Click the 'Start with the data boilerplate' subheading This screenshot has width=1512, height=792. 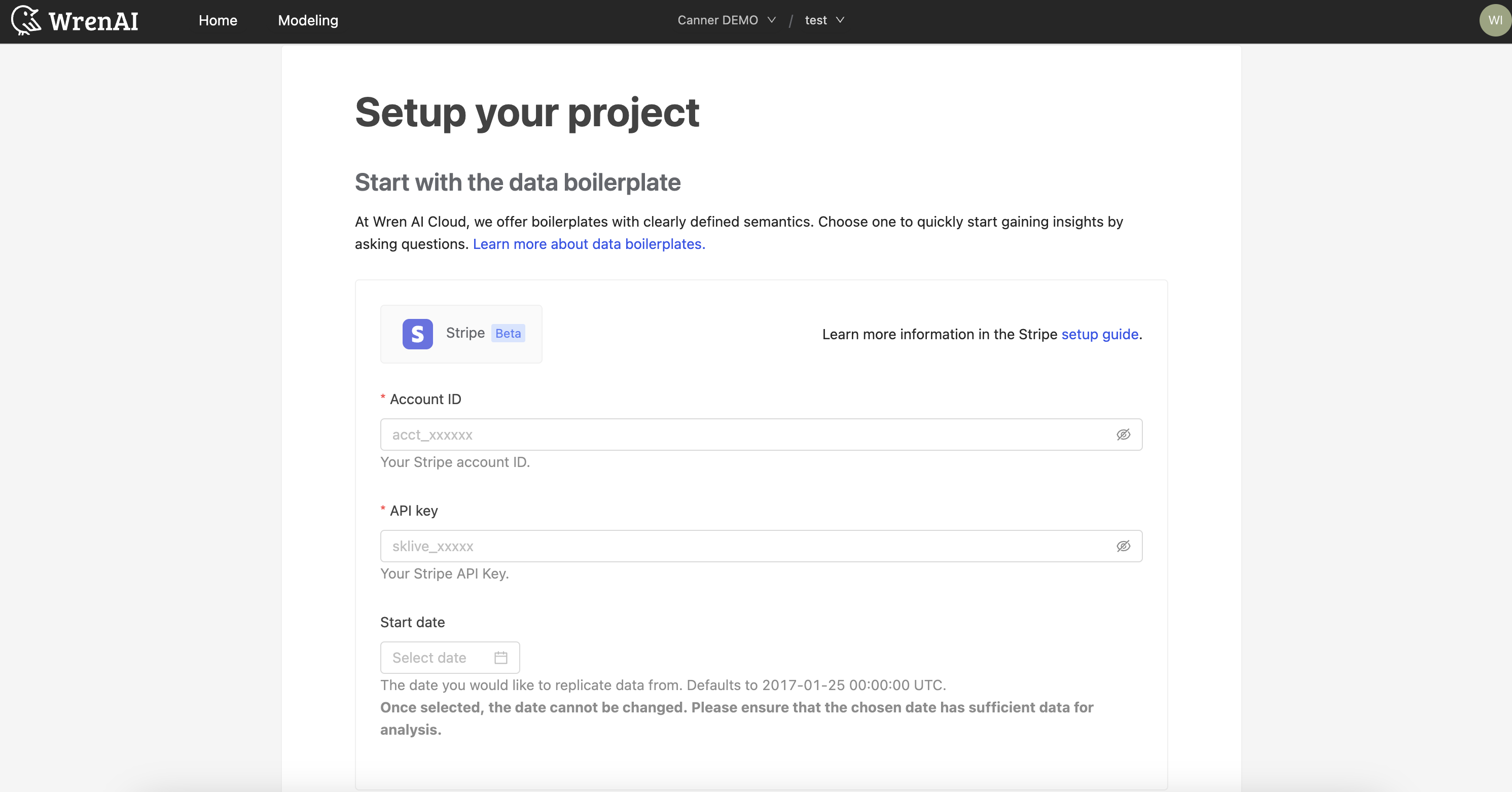517,183
